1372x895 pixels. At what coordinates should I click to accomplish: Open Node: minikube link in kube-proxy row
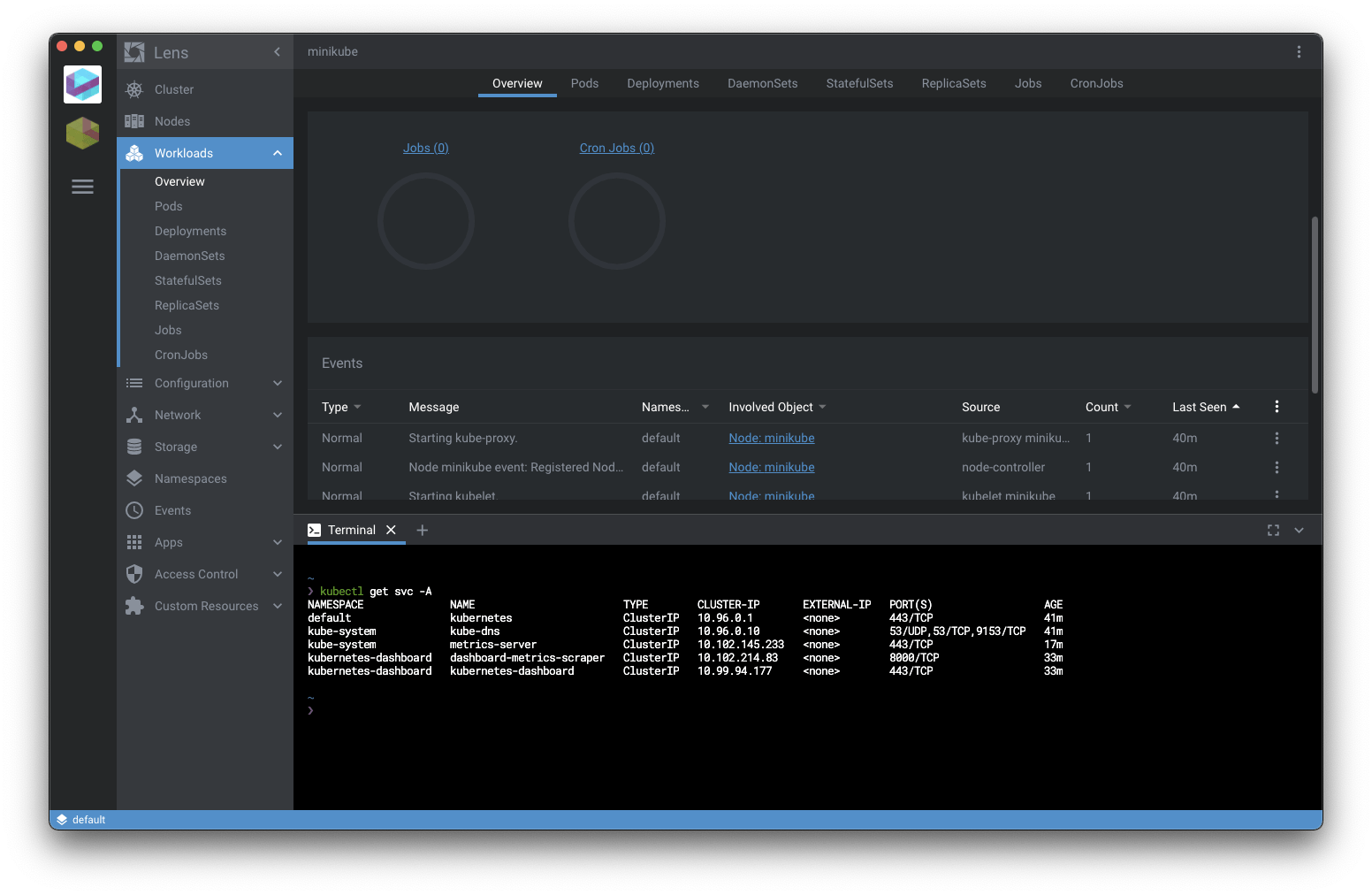[x=772, y=438]
